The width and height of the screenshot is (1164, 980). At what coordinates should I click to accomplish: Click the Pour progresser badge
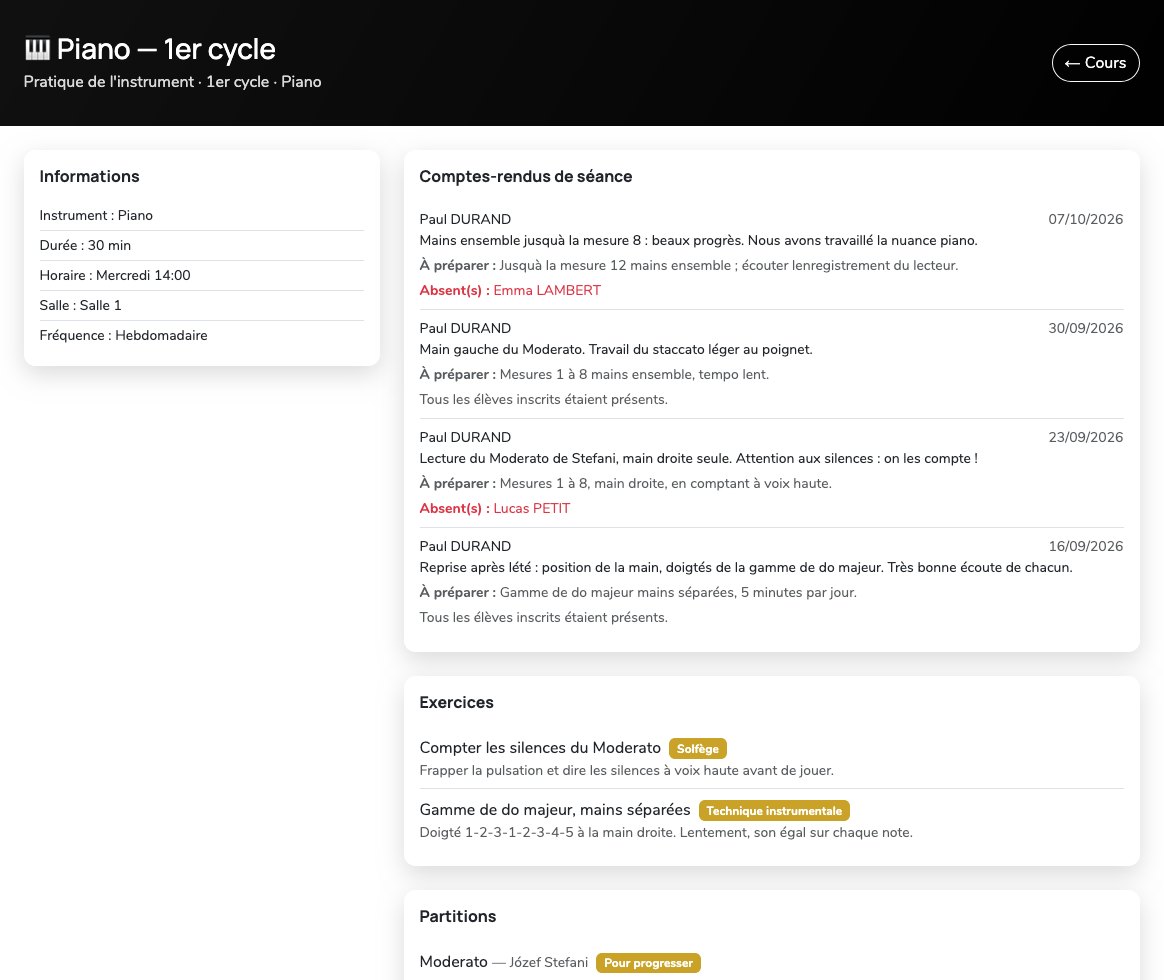coord(648,963)
